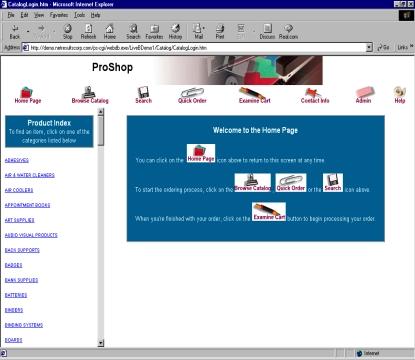Open Browse Catalog from the navigation bar
Viewport: 415px width, 360px height.
[x=90, y=95]
